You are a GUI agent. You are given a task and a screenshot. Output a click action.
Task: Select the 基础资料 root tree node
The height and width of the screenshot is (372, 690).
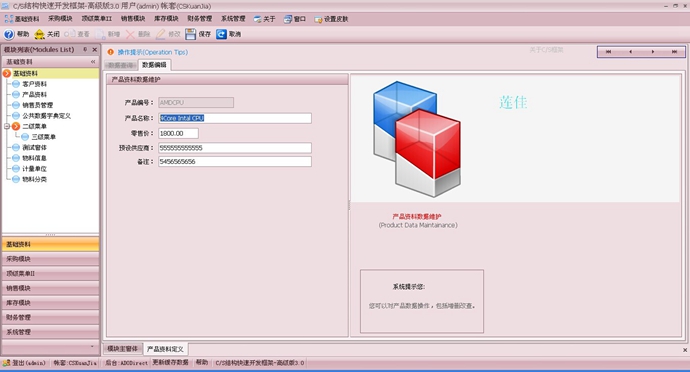coord(25,73)
